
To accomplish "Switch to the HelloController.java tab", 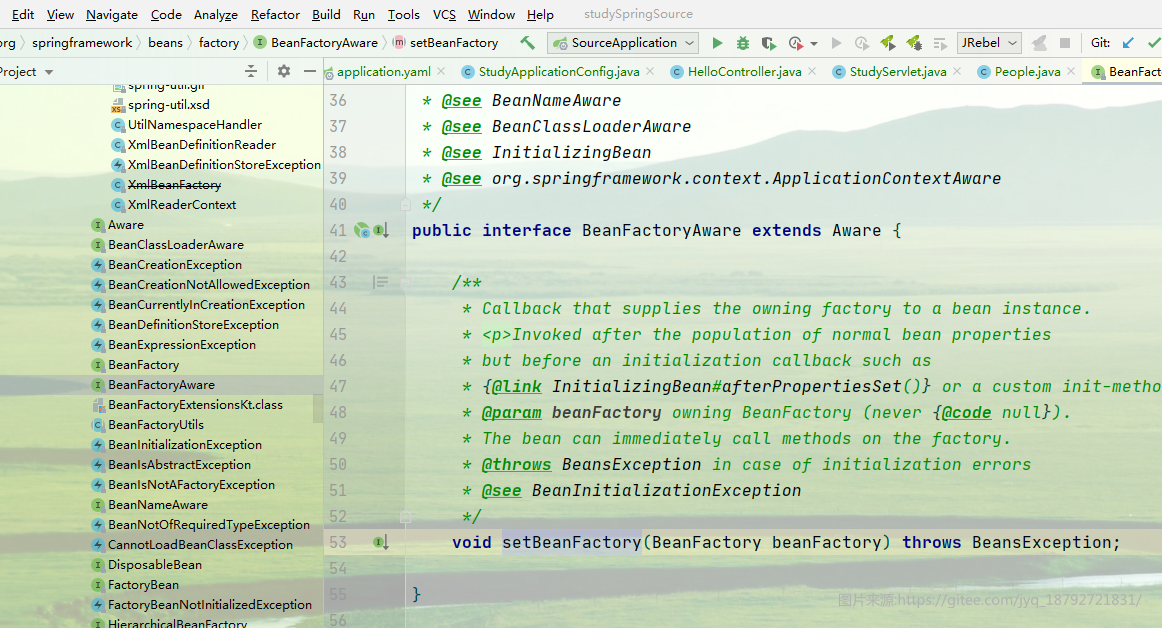I will point(743,71).
